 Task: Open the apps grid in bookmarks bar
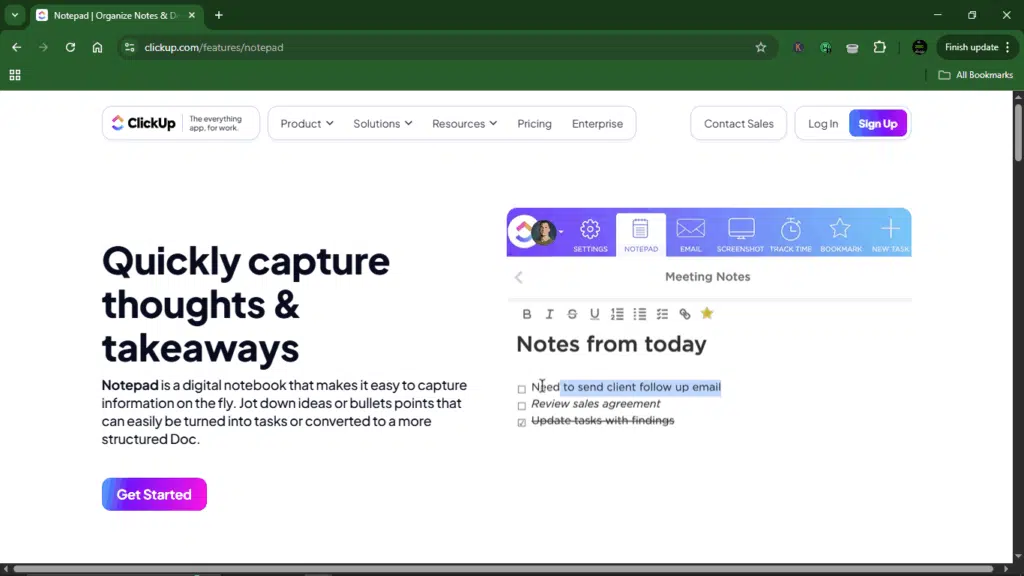pyautogui.click(x=14, y=75)
